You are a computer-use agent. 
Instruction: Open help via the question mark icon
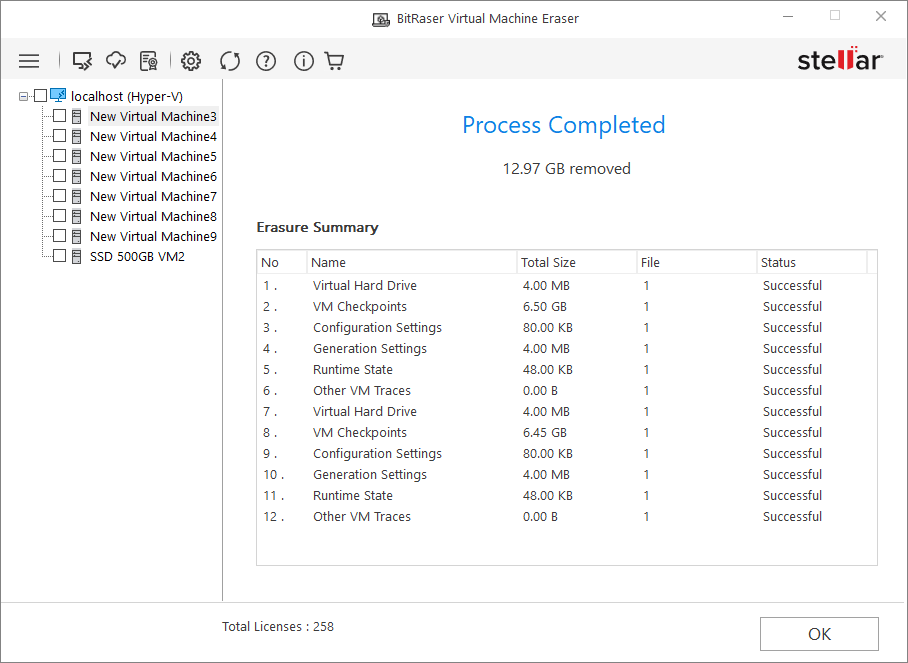coord(266,61)
